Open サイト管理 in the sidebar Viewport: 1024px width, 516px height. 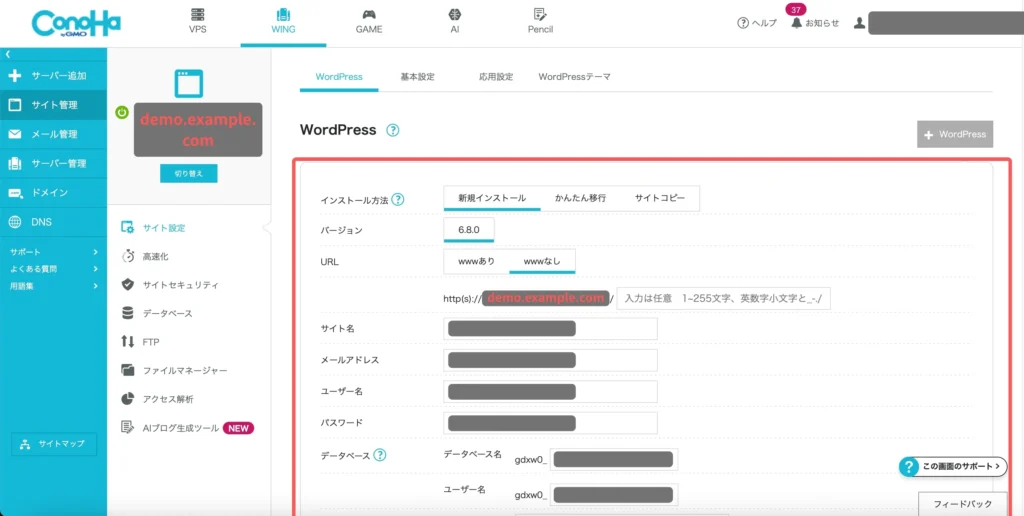coord(54,105)
